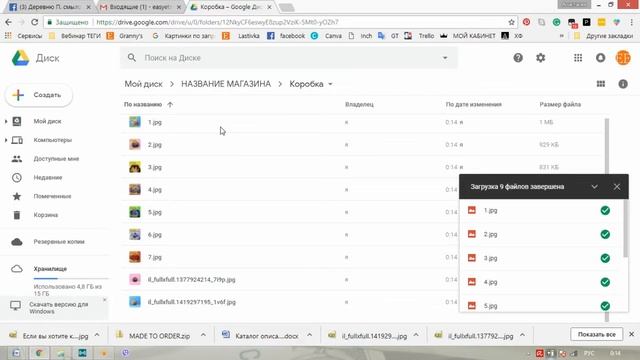This screenshot has width=640, height=360.
Task: Open the Google apps grid
Action: (x=578, y=58)
